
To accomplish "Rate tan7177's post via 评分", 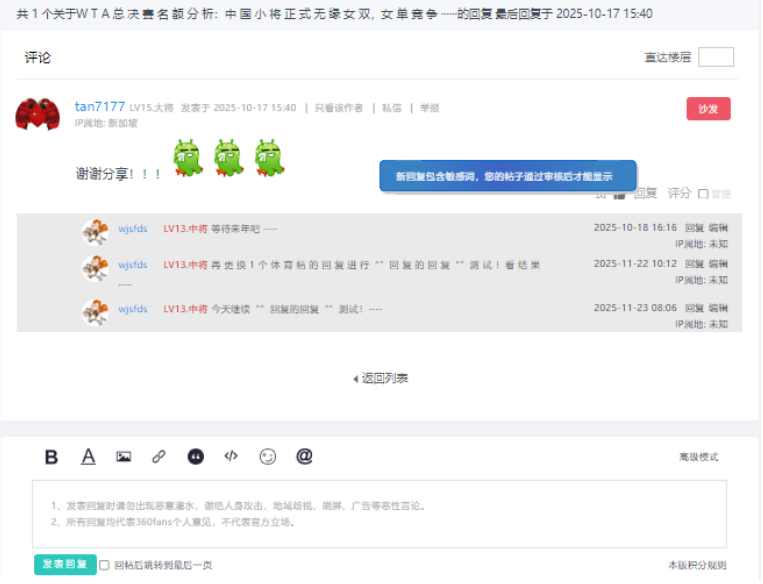I will pyautogui.click(x=679, y=193).
